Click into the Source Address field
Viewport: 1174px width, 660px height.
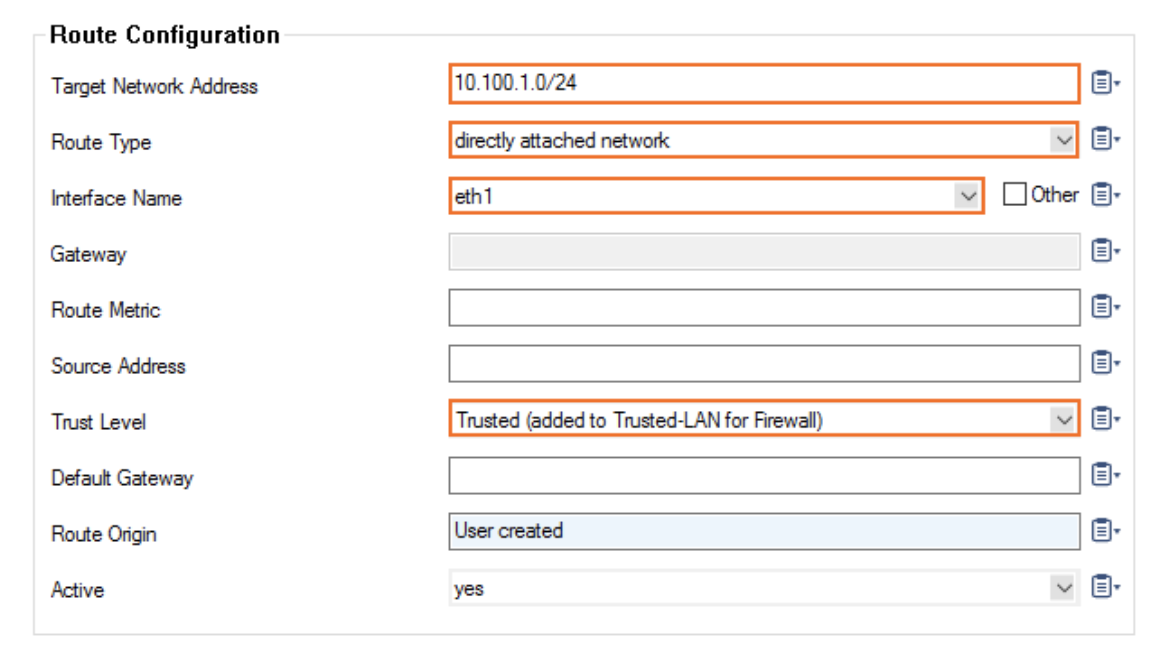point(763,364)
